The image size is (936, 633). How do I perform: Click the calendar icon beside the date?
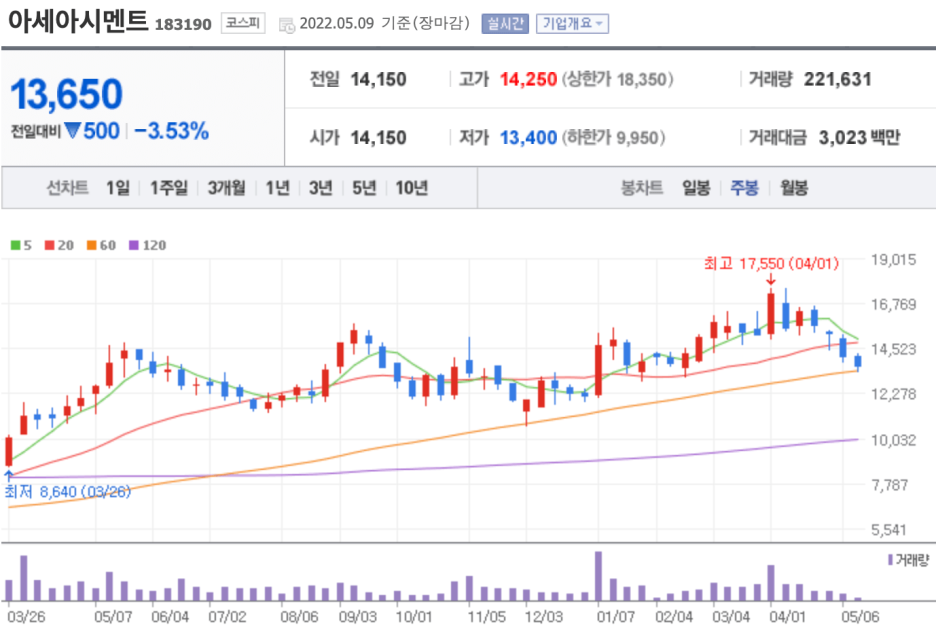pyautogui.click(x=287, y=25)
